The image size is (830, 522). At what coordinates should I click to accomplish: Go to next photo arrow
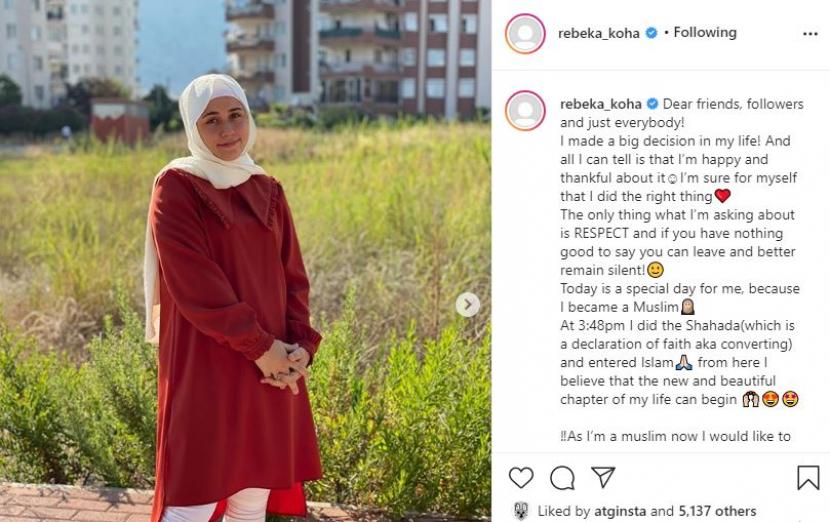point(468,304)
